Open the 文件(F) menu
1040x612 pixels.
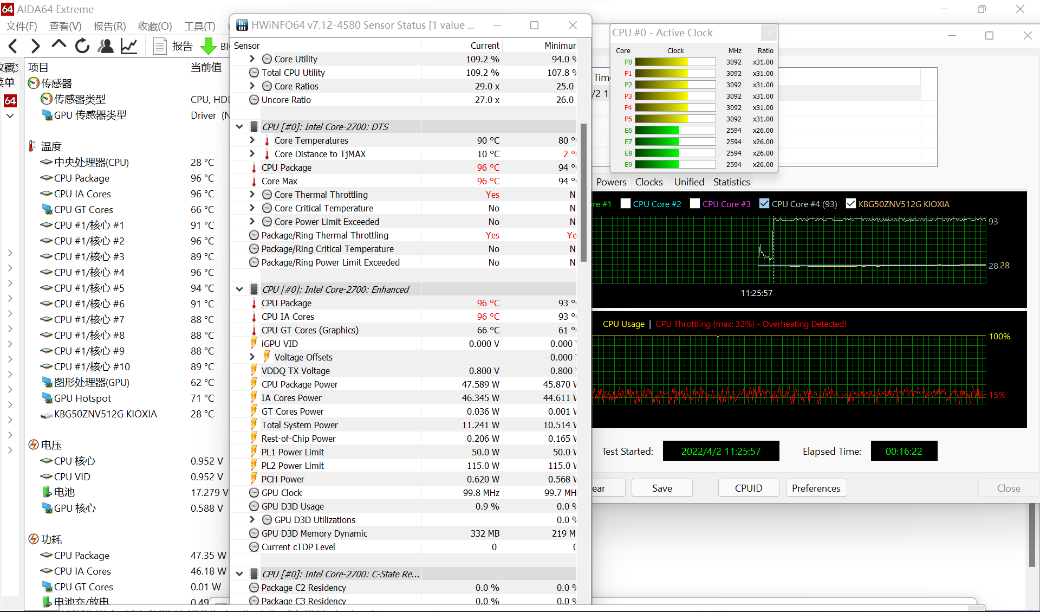pyautogui.click(x=22, y=26)
